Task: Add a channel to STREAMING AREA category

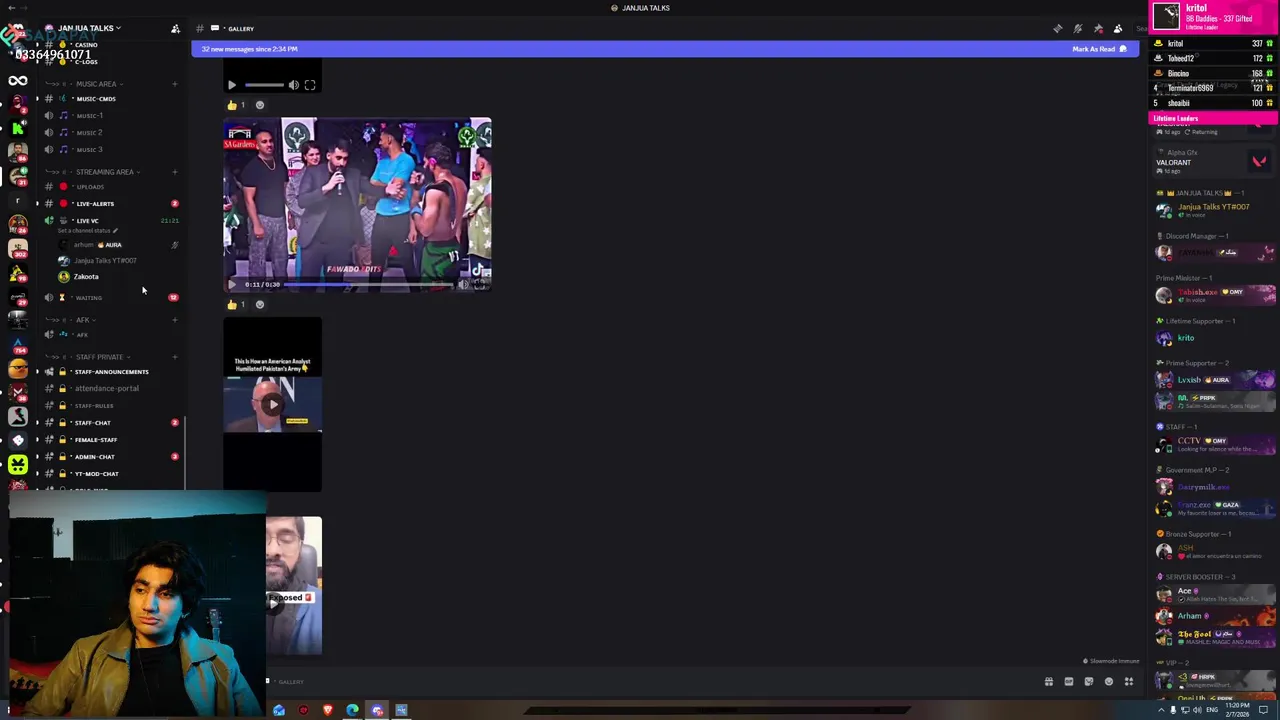Action: (175, 172)
